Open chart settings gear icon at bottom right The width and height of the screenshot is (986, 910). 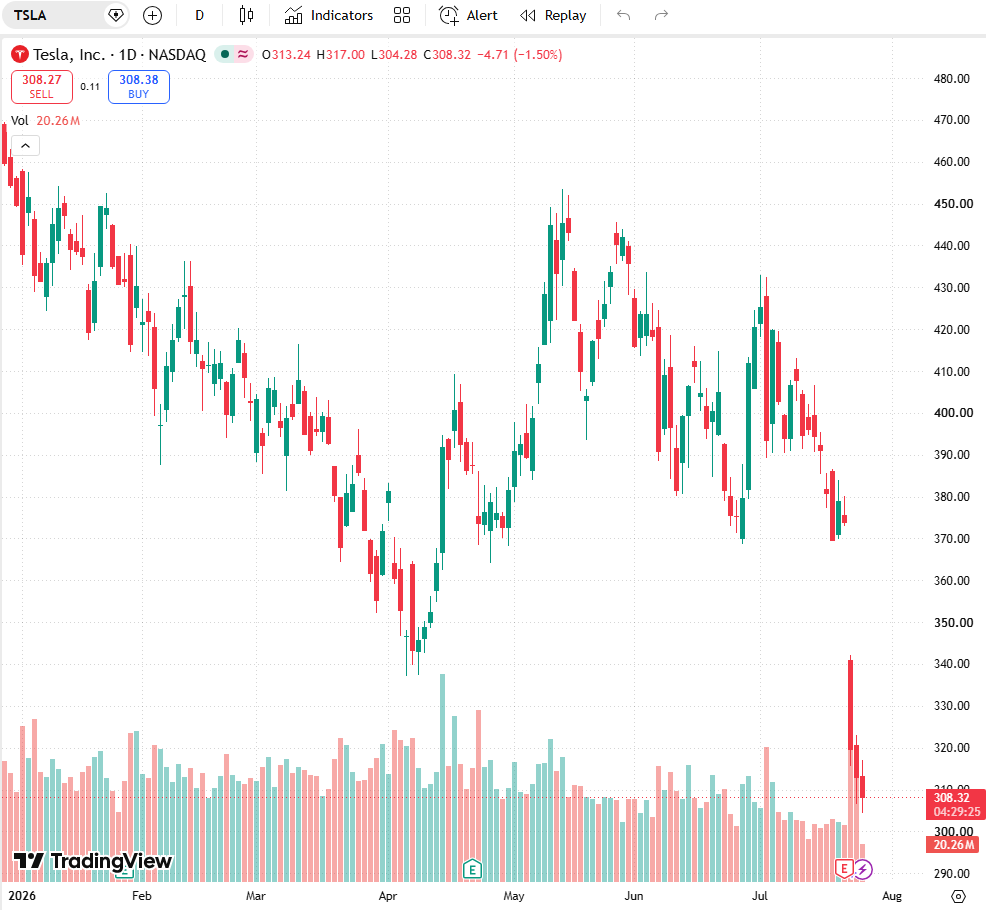(x=958, y=896)
